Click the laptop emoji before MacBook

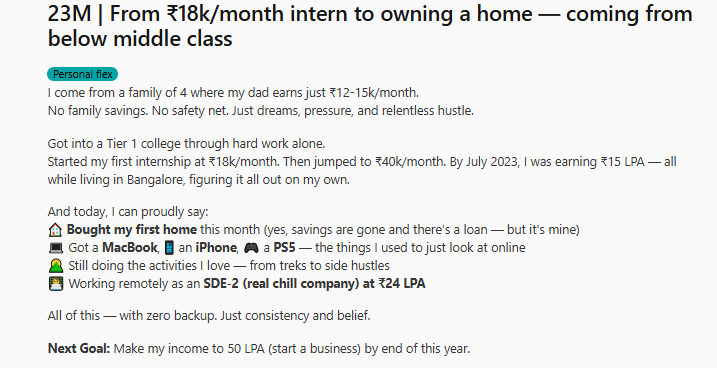point(56,248)
